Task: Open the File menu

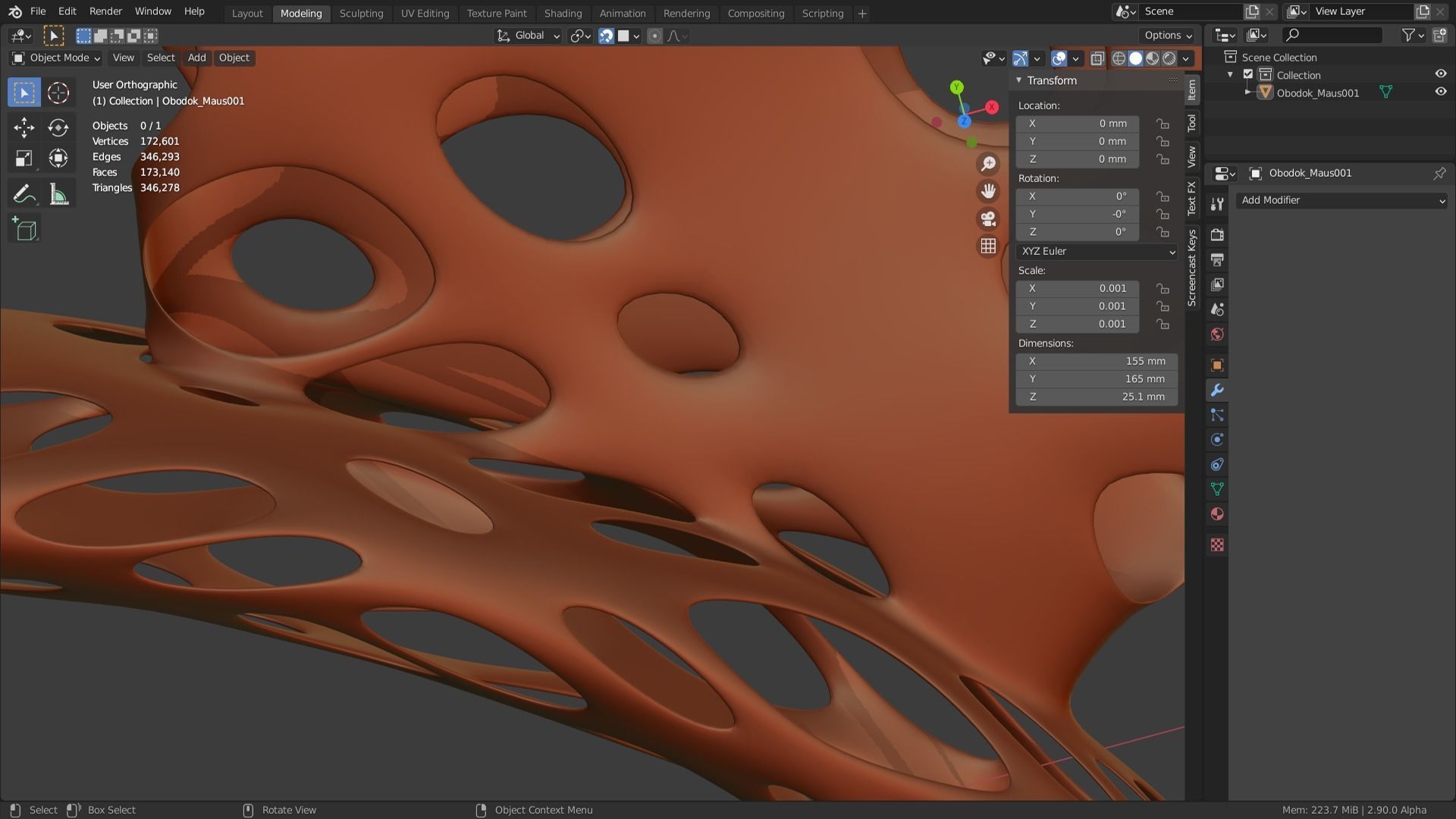Action: tap(38, 11)
